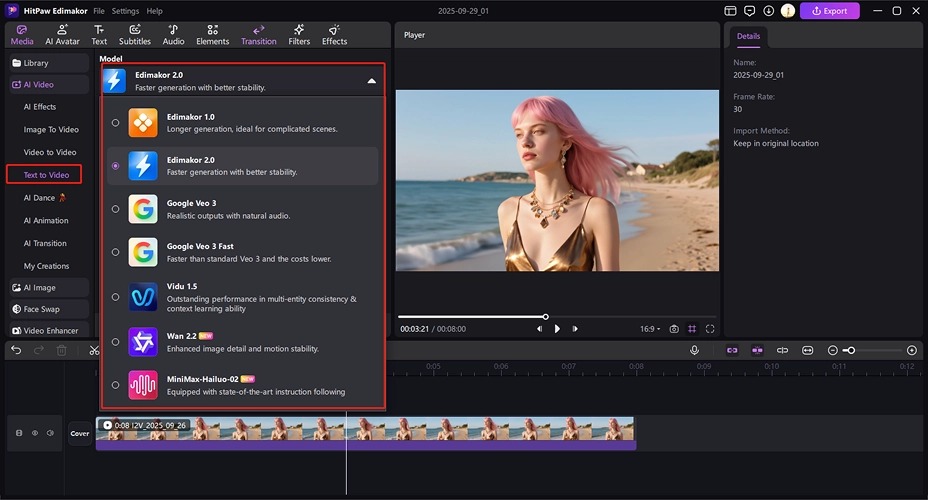
Task: Open the Filters tab
Action: click(299, 35)
